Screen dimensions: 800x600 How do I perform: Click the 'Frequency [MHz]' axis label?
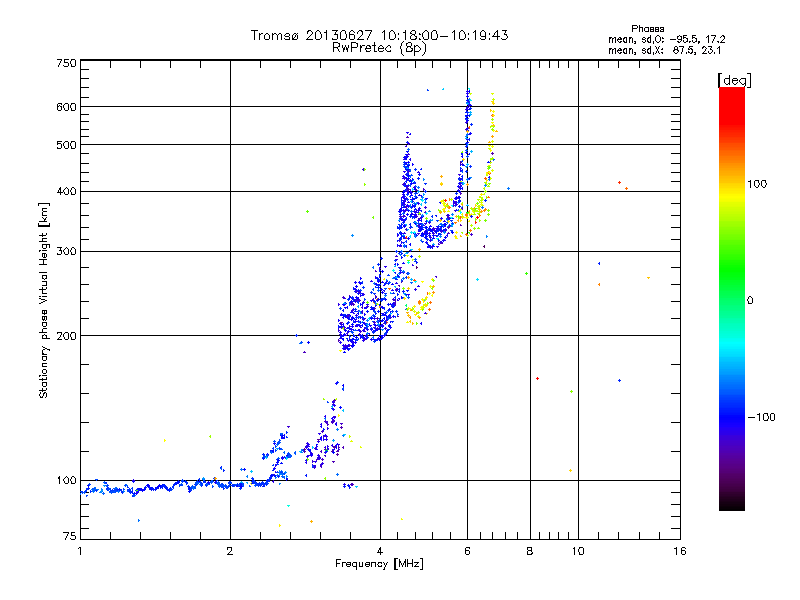(x=379, y=564)
